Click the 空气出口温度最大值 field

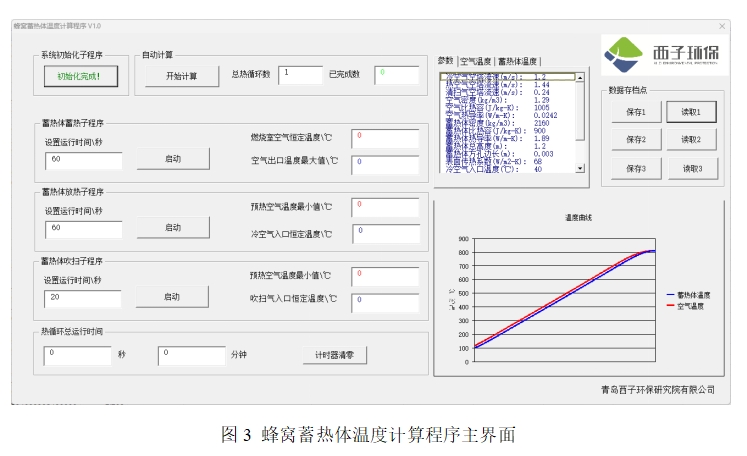[x=385, y=165]
